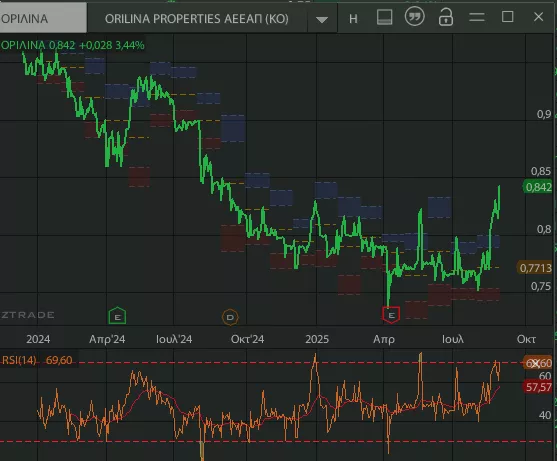Viewport: 557px width, 461px height.
Task: Click the Ιουλ time axis label
Action: point(453,339)
